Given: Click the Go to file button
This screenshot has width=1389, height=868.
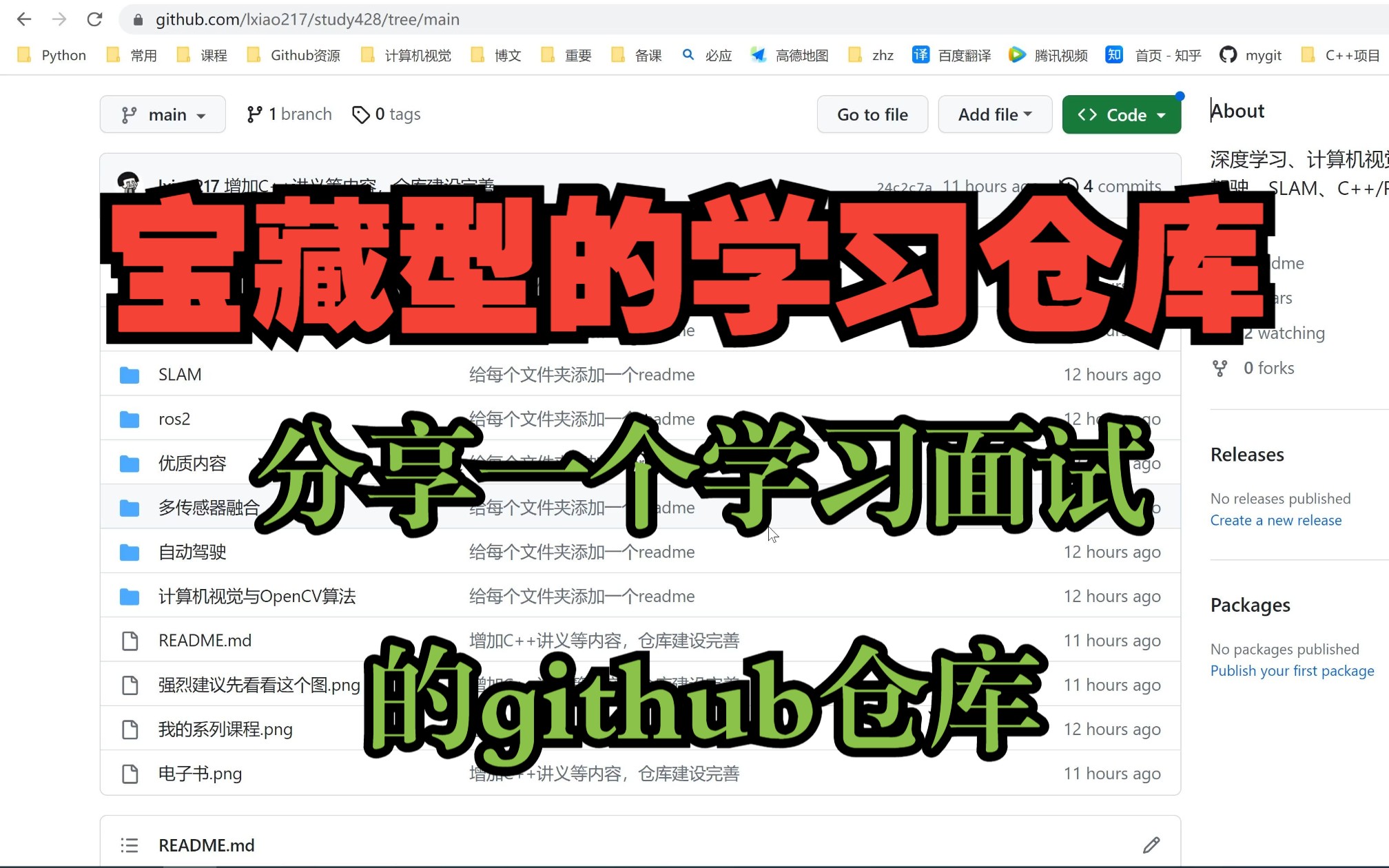Looking at the screenshot, I should [x=872, y=114].
